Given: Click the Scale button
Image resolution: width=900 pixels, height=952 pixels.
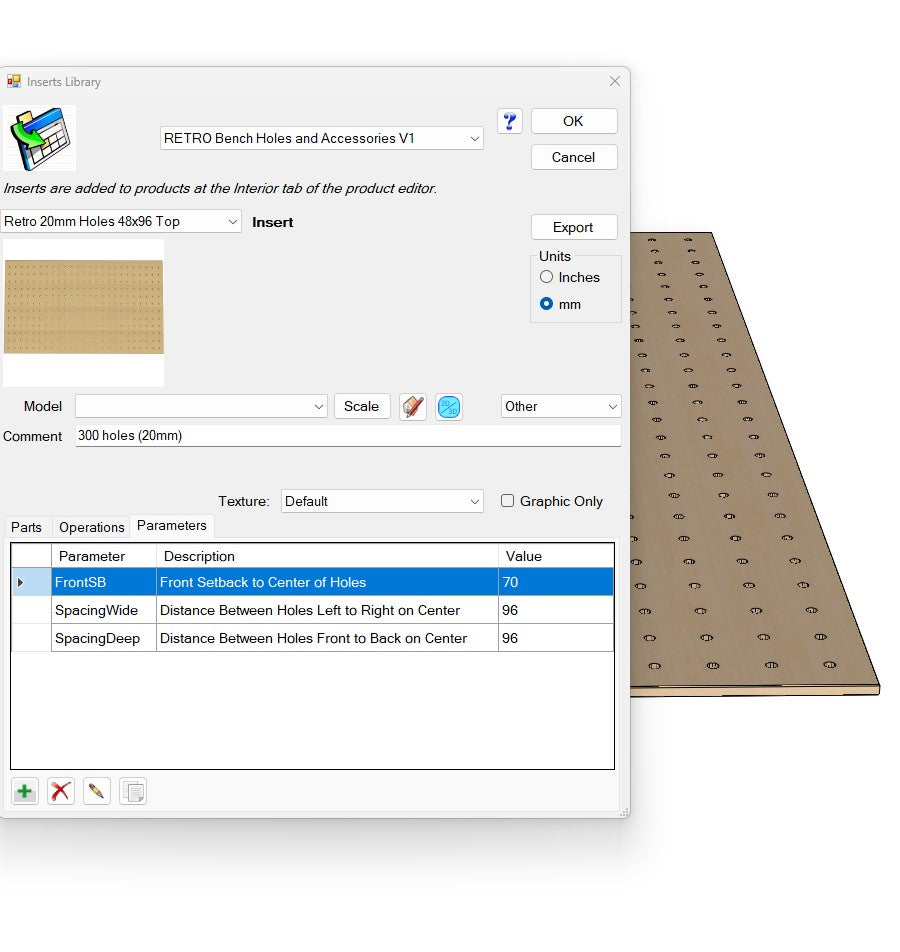Looking at the screenshot, I should [361, 406].
